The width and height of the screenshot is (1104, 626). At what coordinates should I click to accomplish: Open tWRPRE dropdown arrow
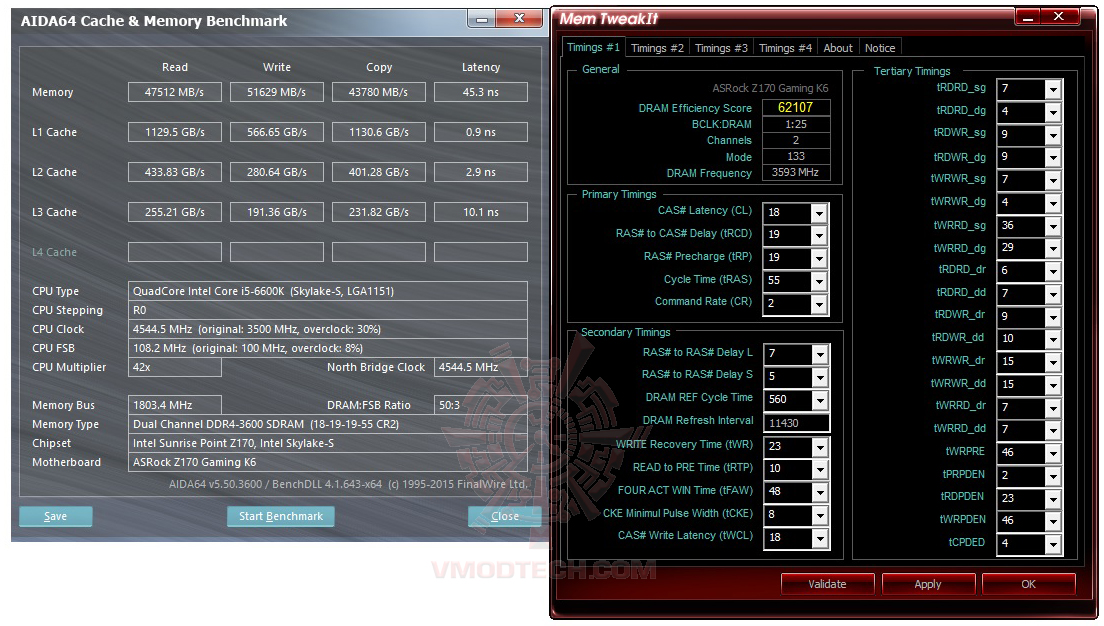(x=1053, y=453)
